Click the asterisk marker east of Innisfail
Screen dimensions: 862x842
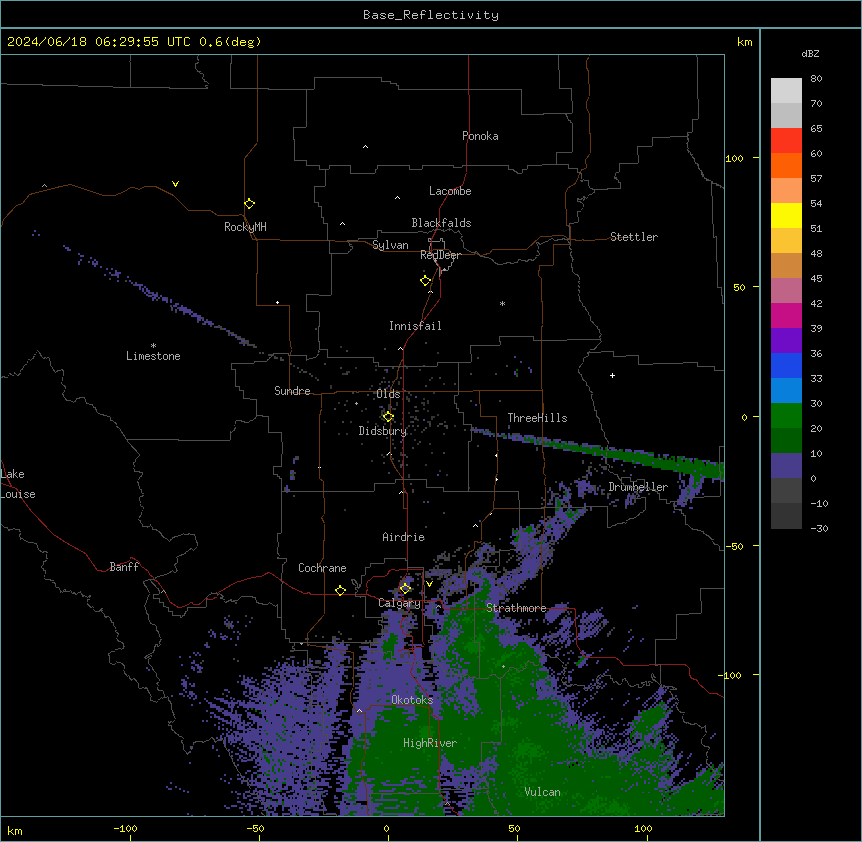(x=502, y=303)
